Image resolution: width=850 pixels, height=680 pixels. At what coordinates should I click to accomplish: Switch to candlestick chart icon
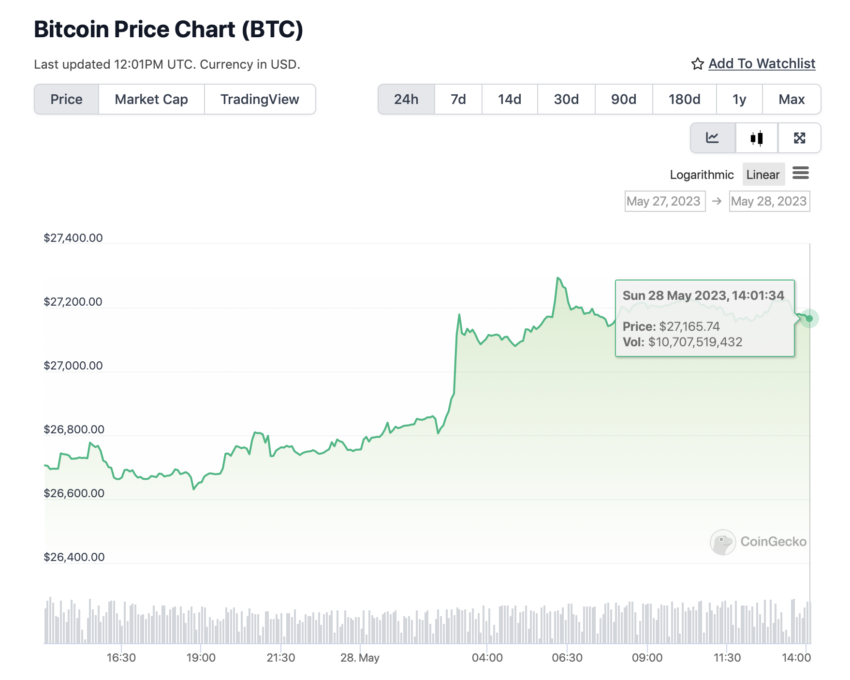pos(756,138)
